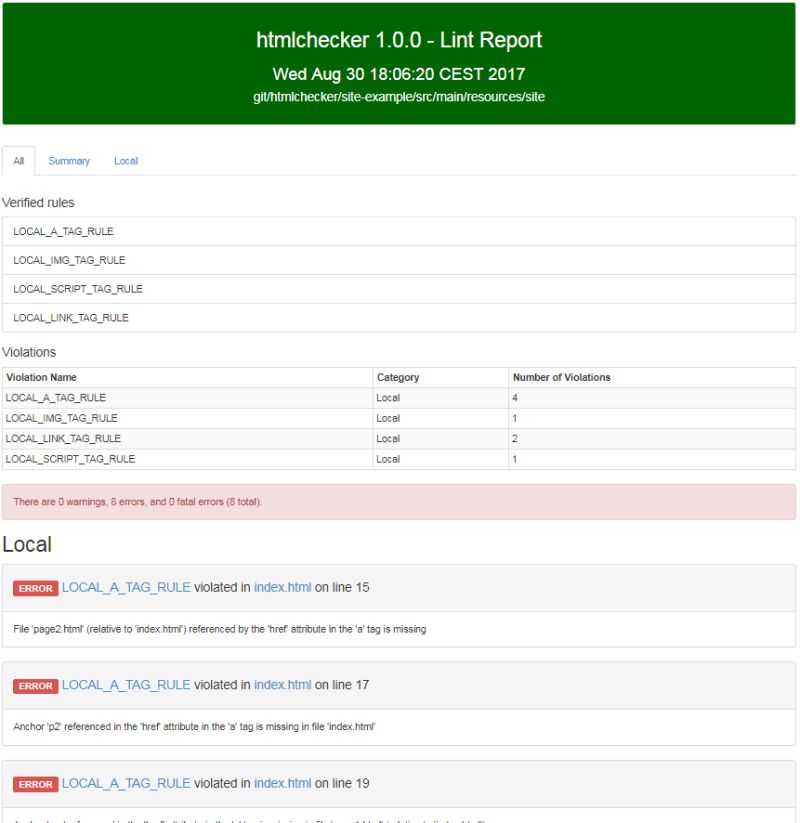This screenshot has width=800, height=823.
Task: Click LOCAL_A_TAG_RULE link in the first violation
Action: pos(126,588)
